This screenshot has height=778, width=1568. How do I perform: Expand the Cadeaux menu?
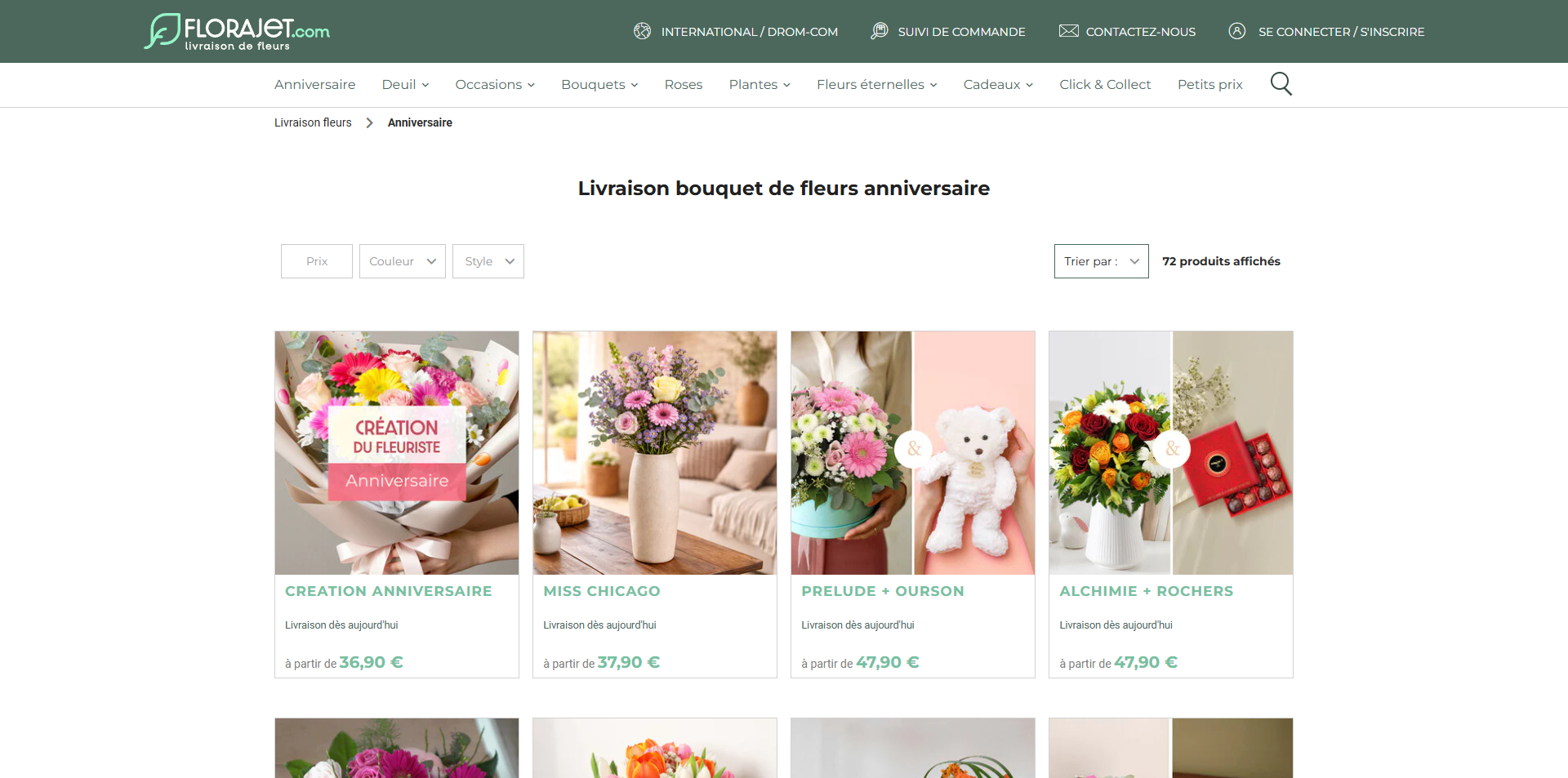pos(998,84)
